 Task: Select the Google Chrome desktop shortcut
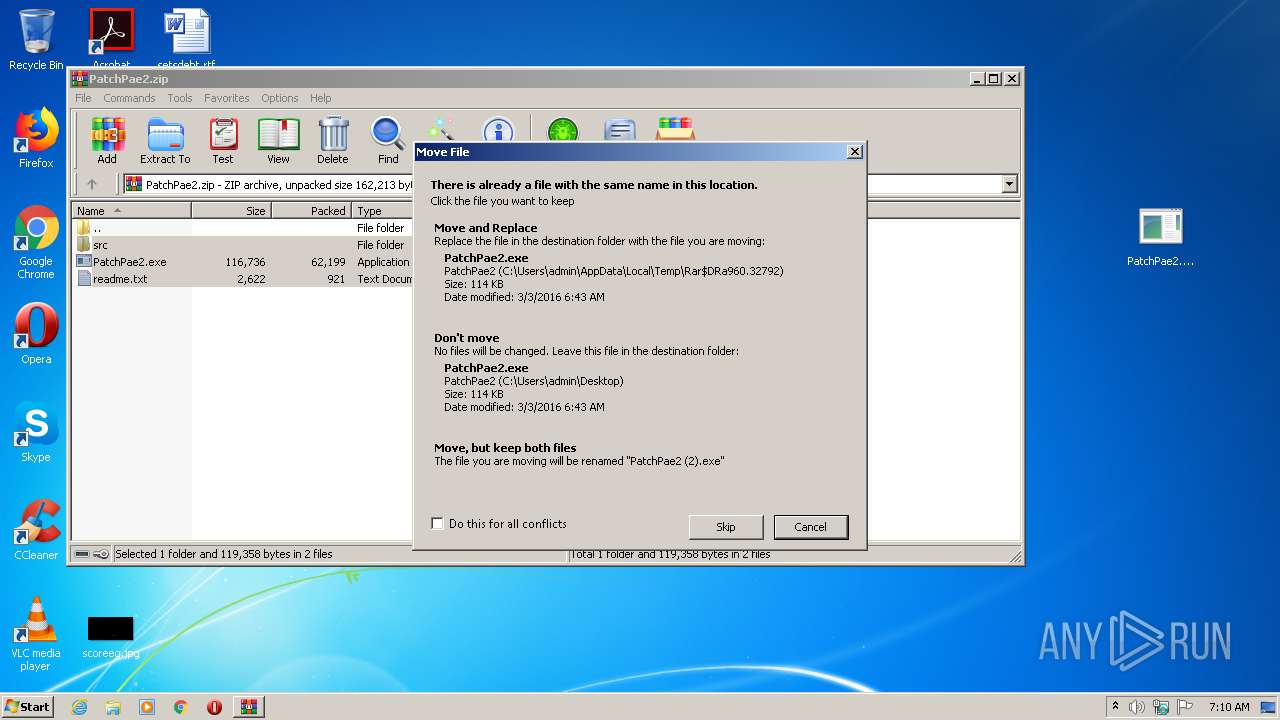pos(36,243)
